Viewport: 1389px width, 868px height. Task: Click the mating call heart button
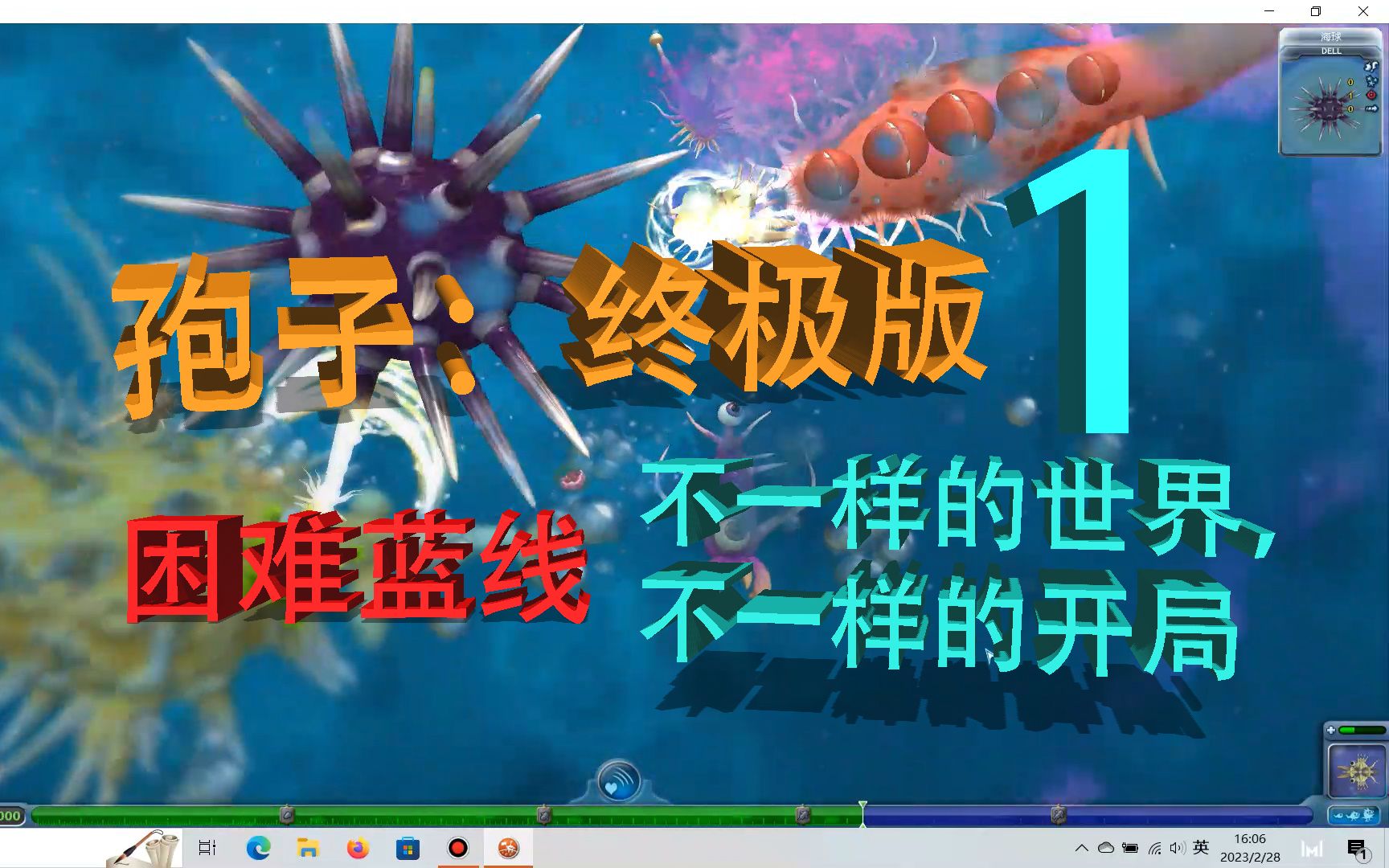618,782
